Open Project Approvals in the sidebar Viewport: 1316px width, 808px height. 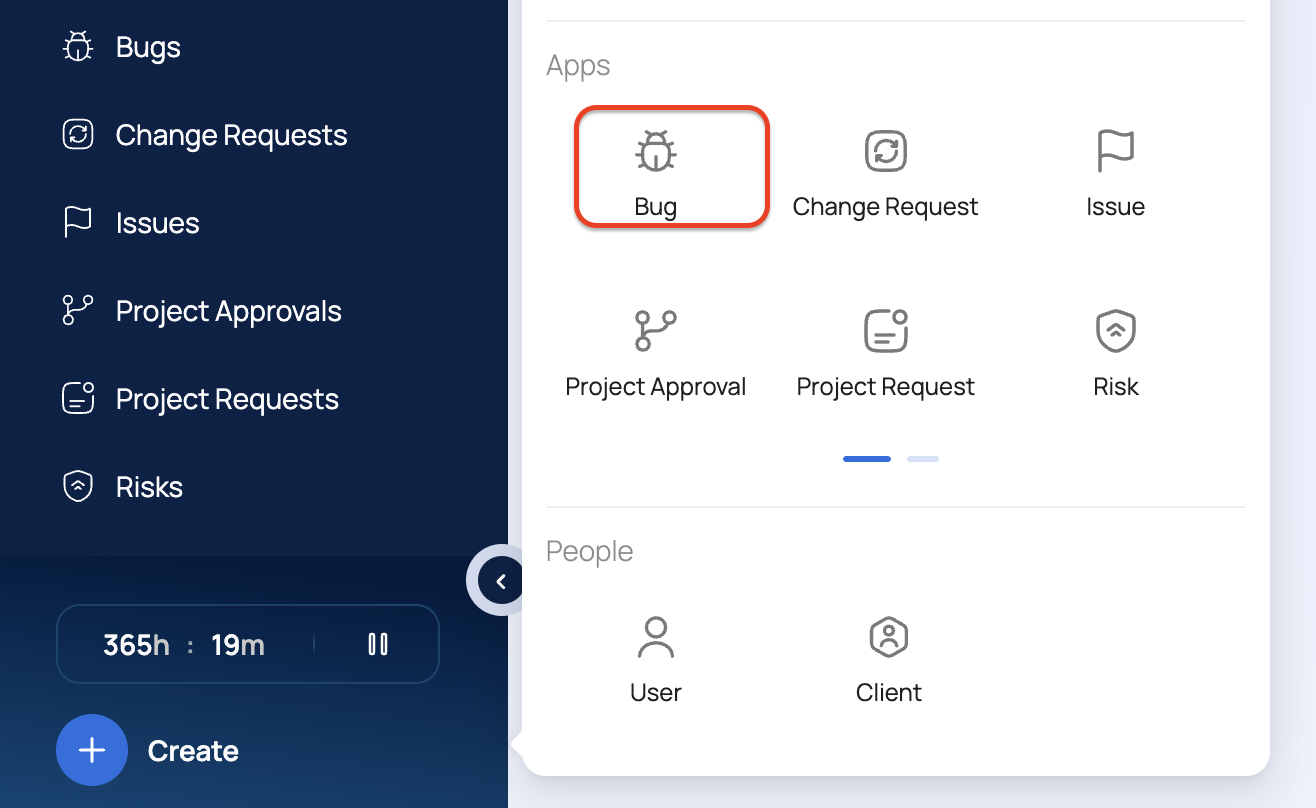pos(228,312)
